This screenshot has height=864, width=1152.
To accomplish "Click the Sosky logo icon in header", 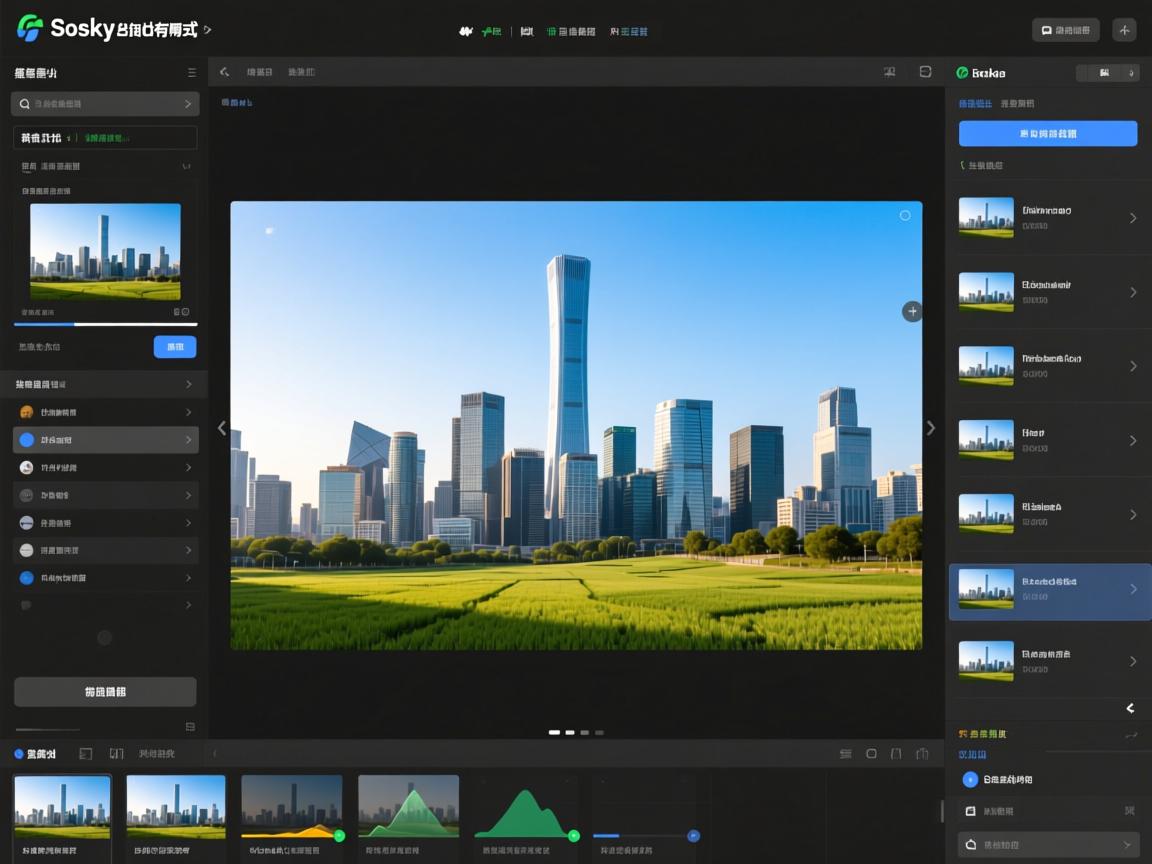I will pos(30,28).
